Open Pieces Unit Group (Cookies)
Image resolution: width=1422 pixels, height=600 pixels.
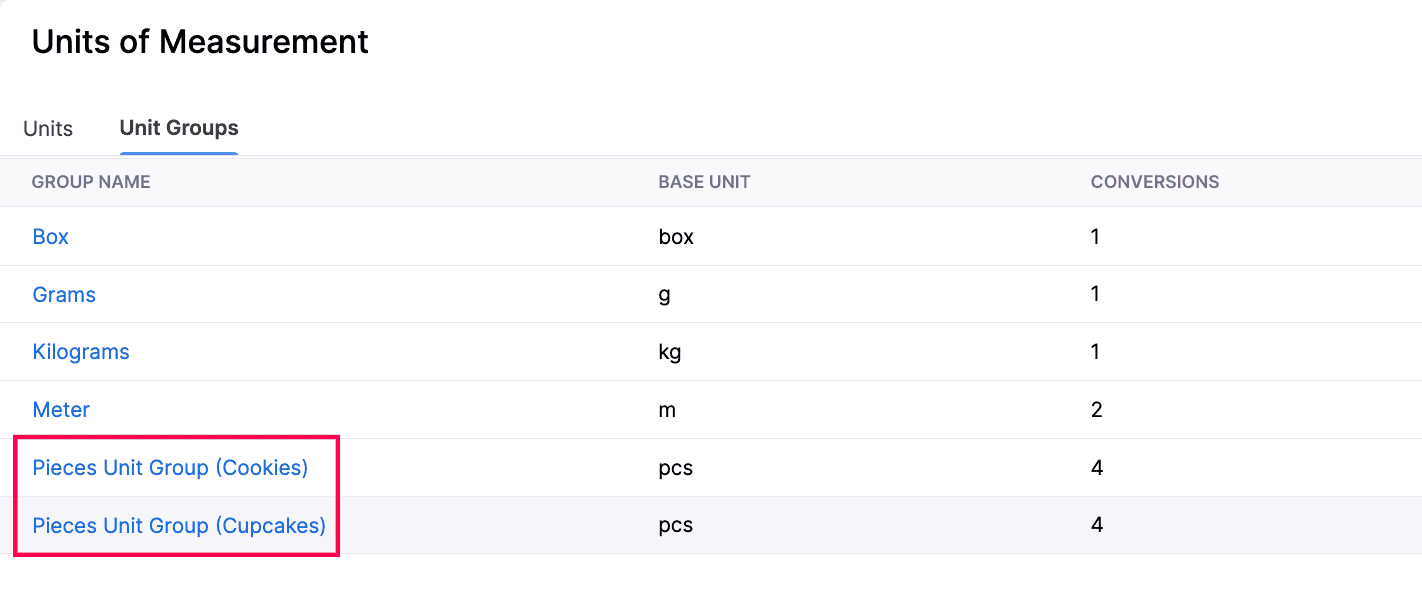click(170, 467)
